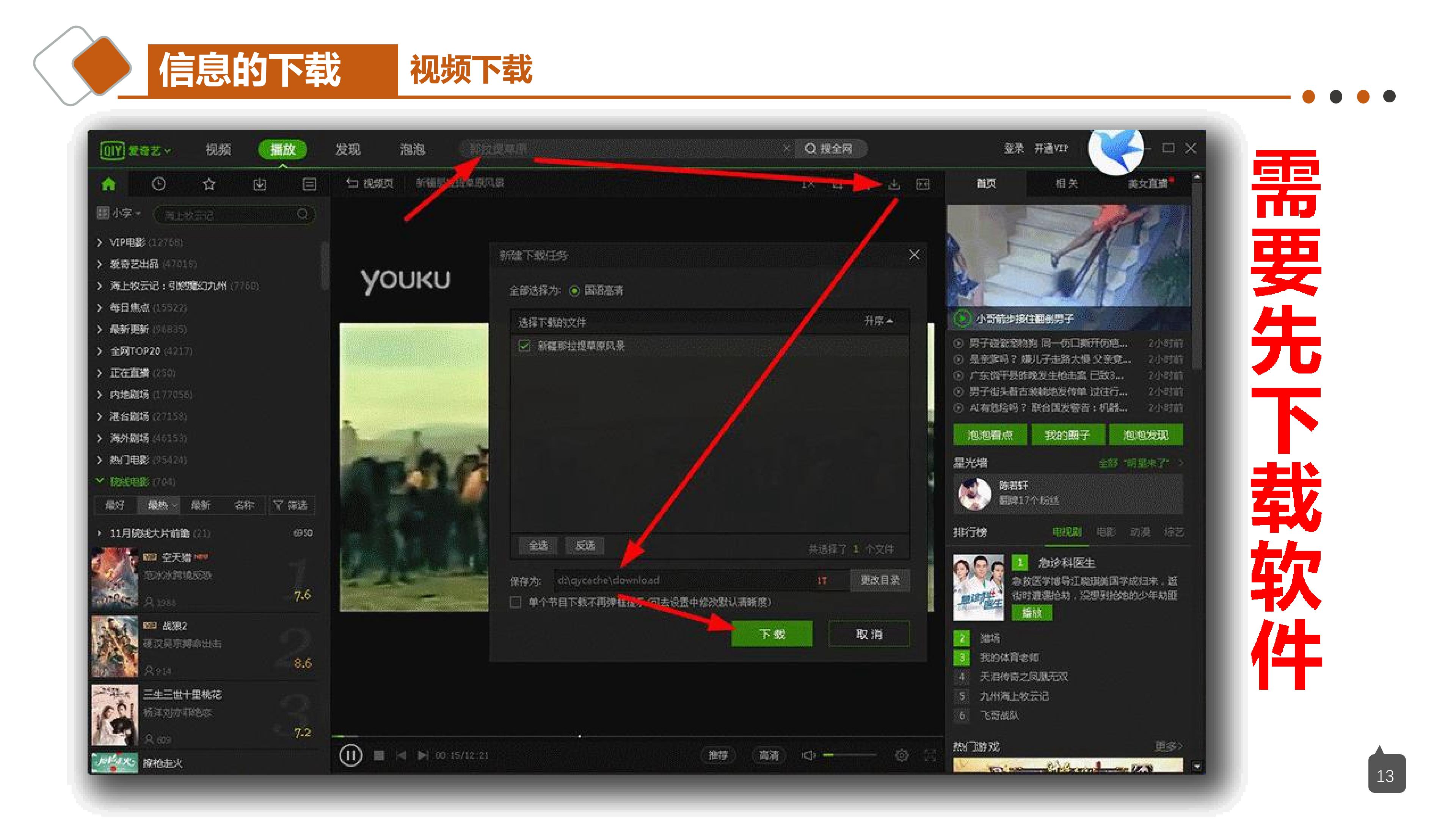Open the watch history clock icon
This screenshot has height=819, width=1456.
(159, 184)
